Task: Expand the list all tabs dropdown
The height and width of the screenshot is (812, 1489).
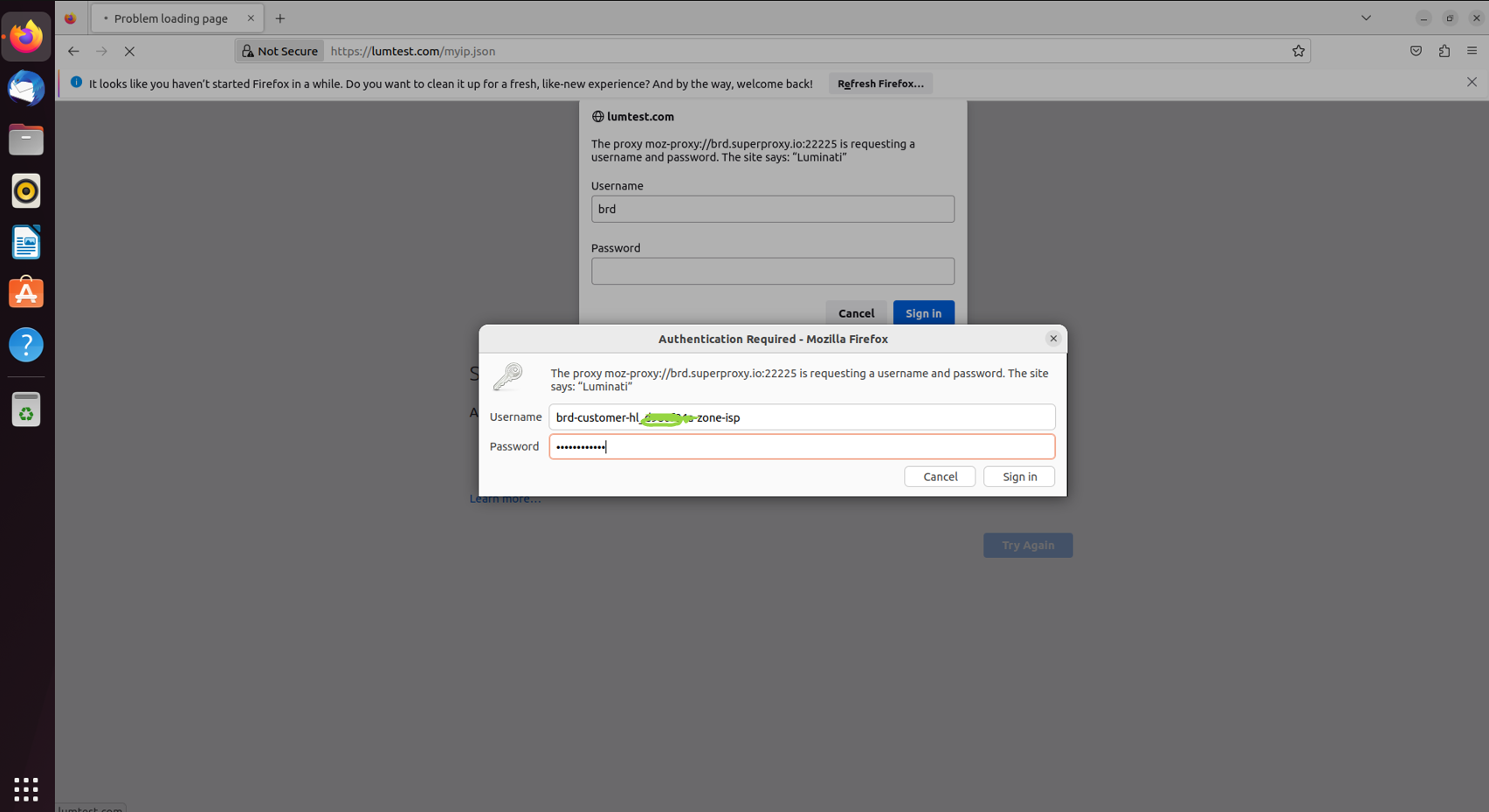Action: coord(1366,18)
